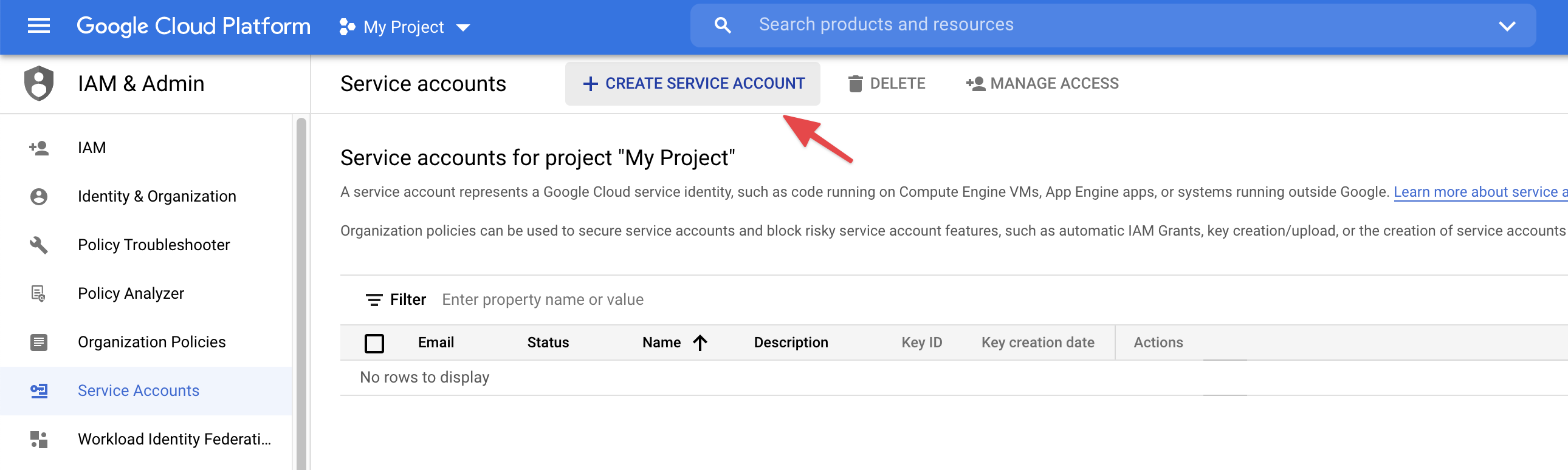Click Service accounts for project heading
Image resolution: width=1568 pixels, height=470 pixels.
[x=537, y=158]
